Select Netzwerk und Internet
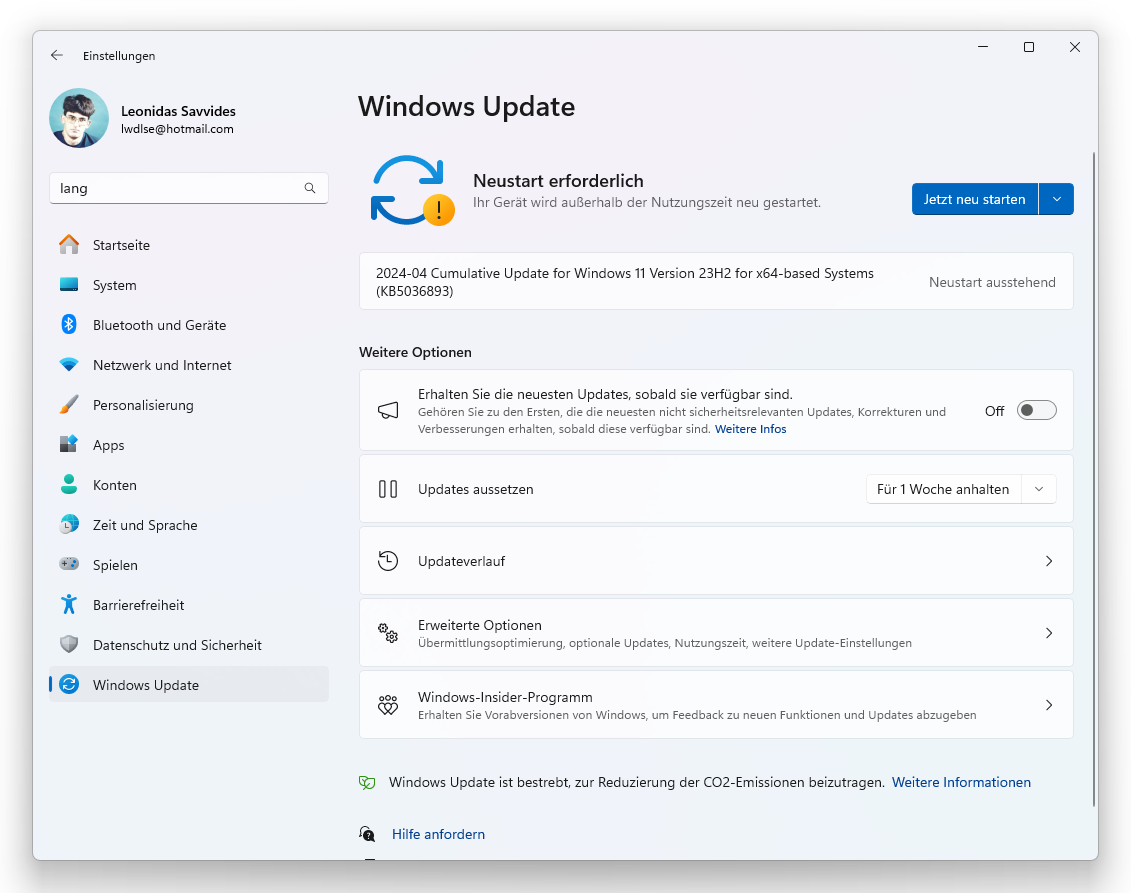 [x=189, y=365]
